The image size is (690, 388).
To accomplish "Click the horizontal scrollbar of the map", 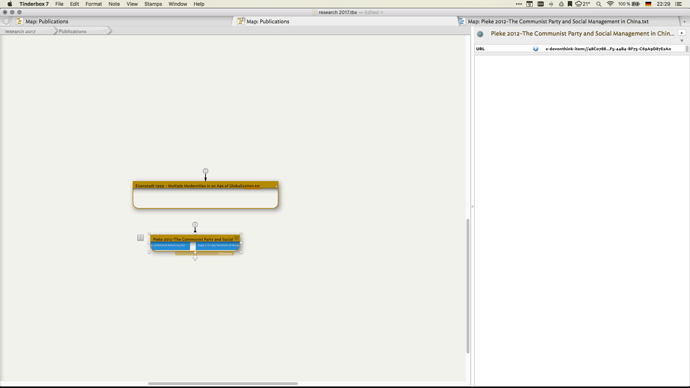I will pyautogui.click(x=223, y=384).
